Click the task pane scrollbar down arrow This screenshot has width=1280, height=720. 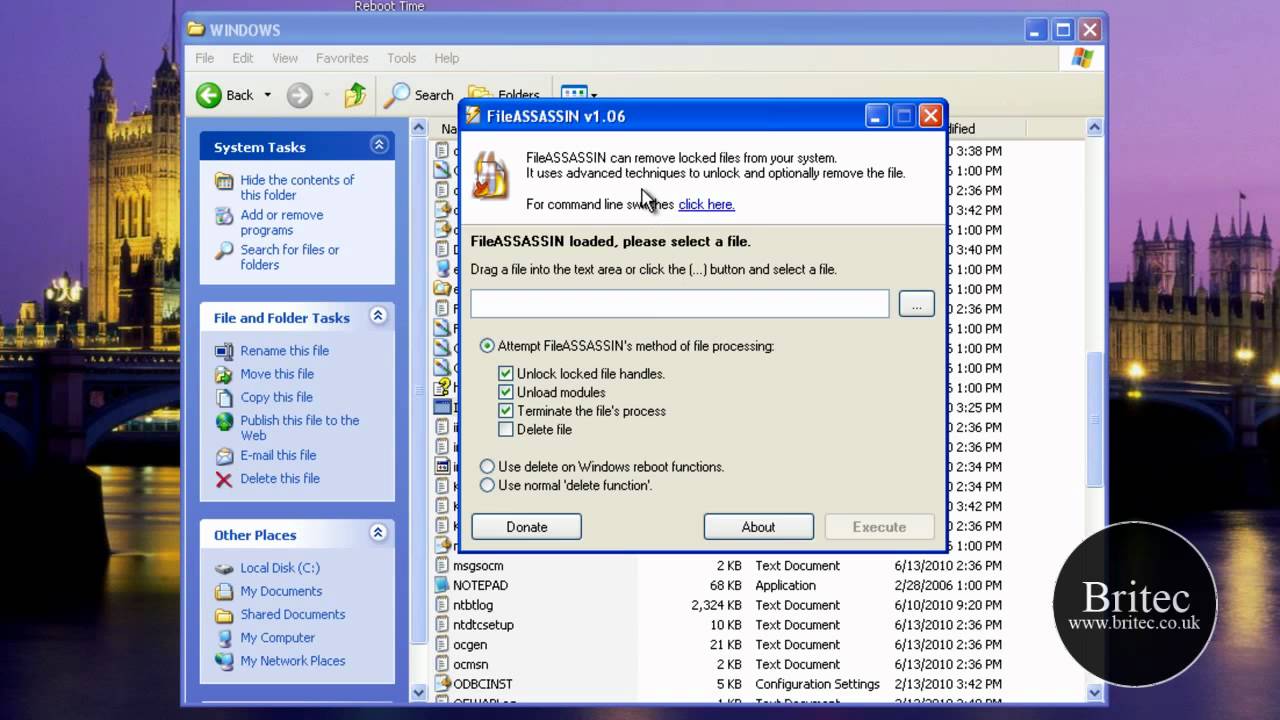click(419, 692)
